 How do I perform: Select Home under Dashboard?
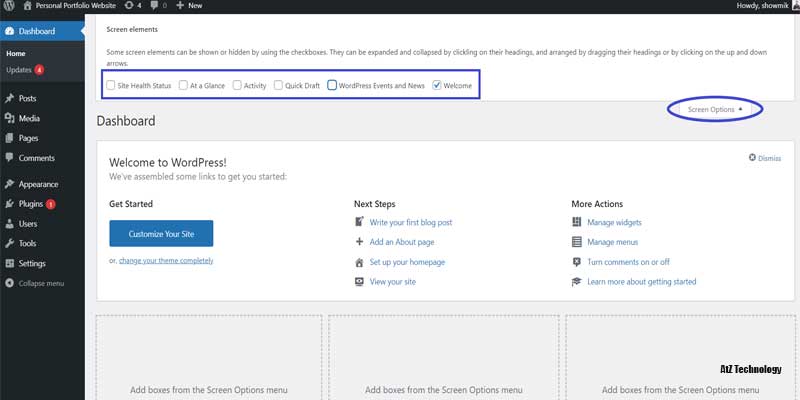pos(16,54)
